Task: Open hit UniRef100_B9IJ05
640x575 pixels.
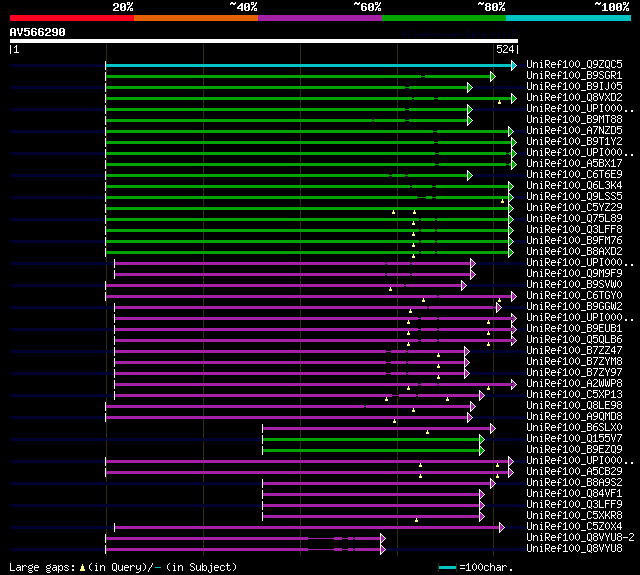Action: [574, 87]
